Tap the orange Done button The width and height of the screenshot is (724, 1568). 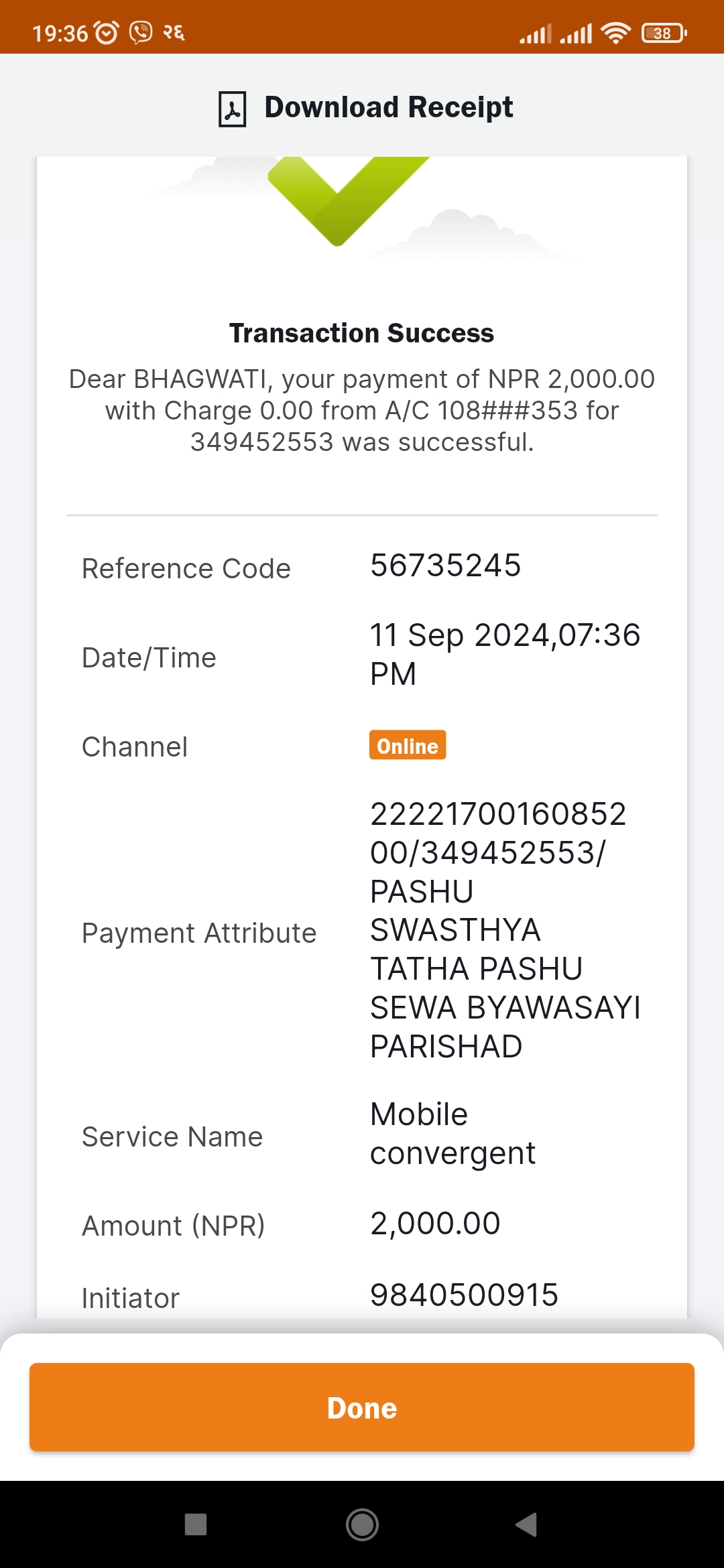[x=362, y=1407]
